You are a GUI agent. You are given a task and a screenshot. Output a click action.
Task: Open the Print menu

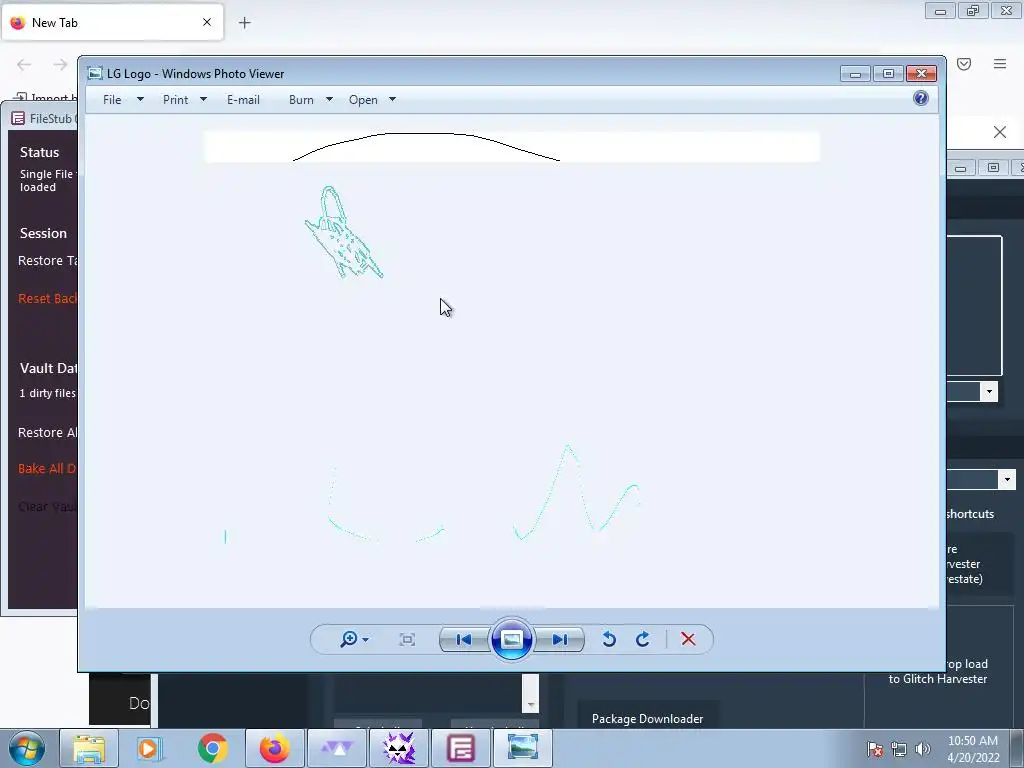pyautogui.click(x=176, y=100)
